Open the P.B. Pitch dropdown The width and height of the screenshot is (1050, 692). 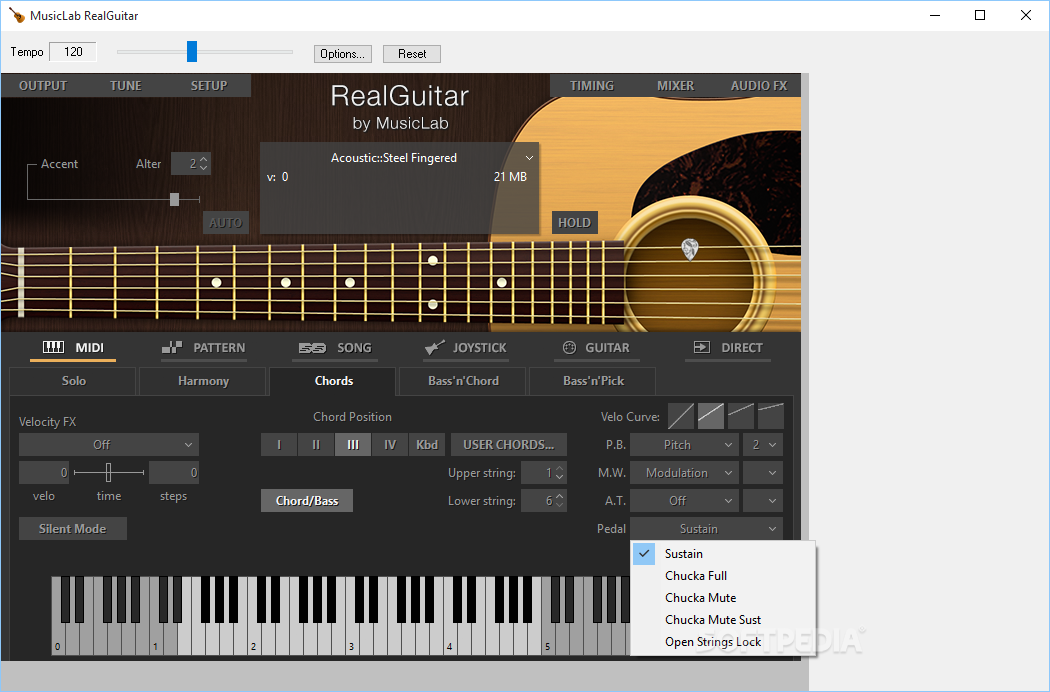pos(684,445)
